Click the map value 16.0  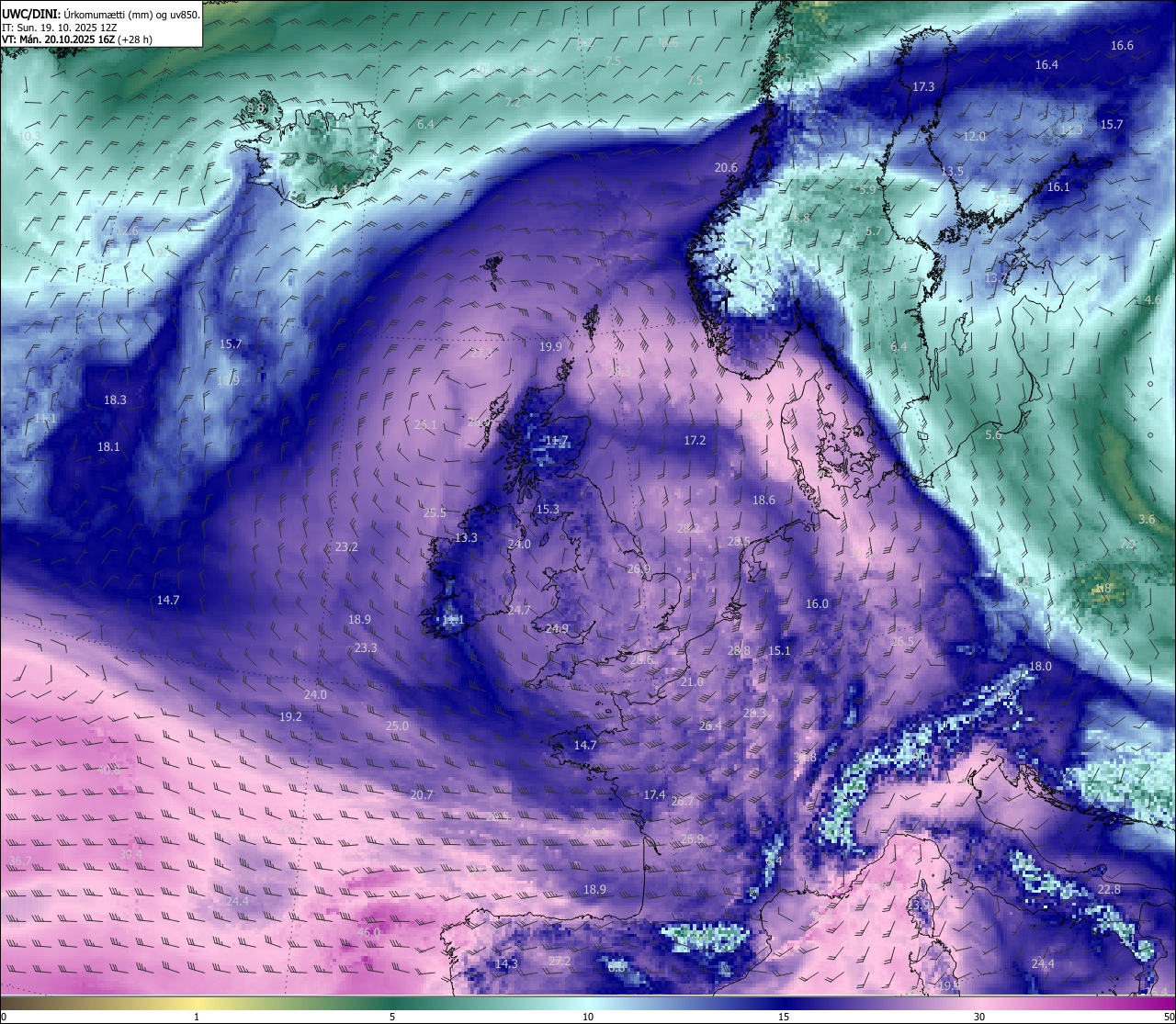coord(817,603)
